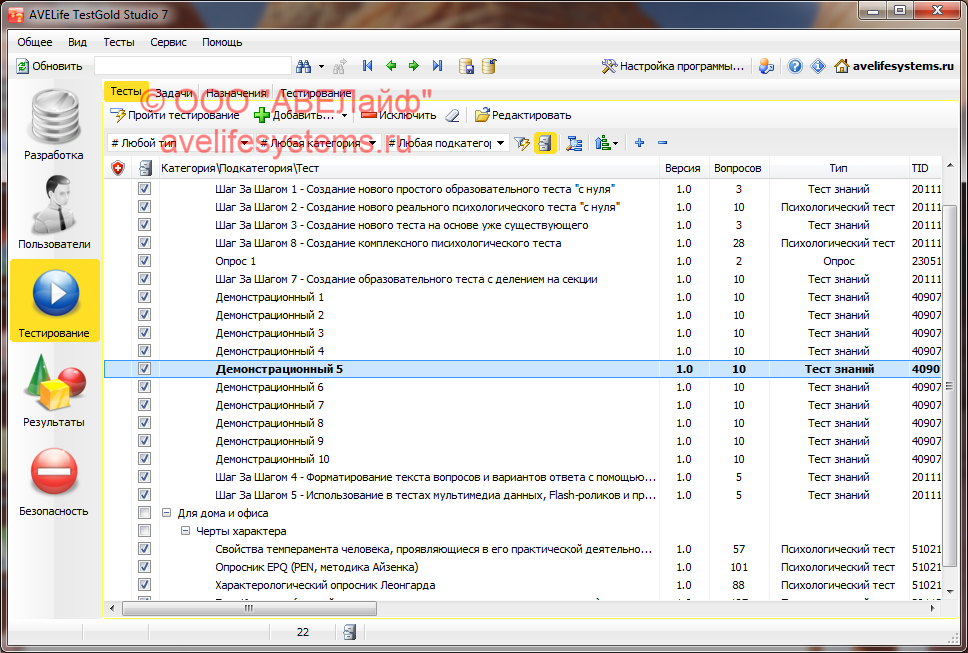Screen dimensions: 968x653
Task: Check the Для дома и офиса checkbox
Action: click(144, 513)
